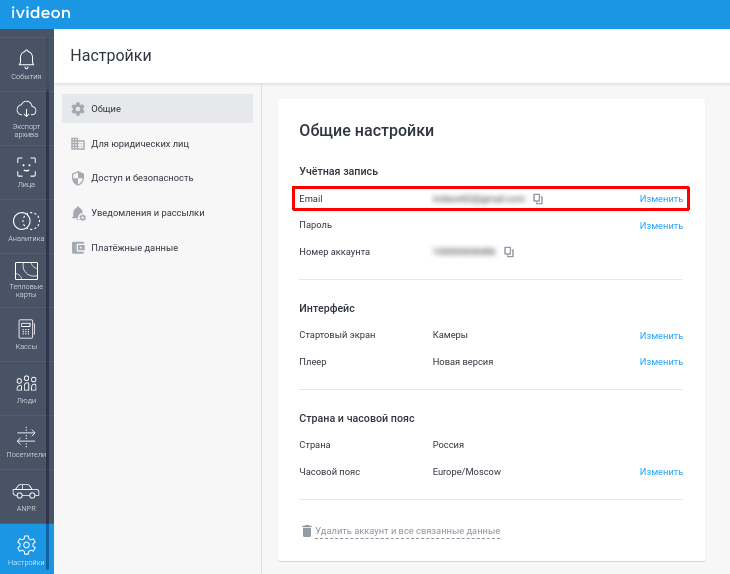Open the 'Доступ и безопасность' tab

157,178
